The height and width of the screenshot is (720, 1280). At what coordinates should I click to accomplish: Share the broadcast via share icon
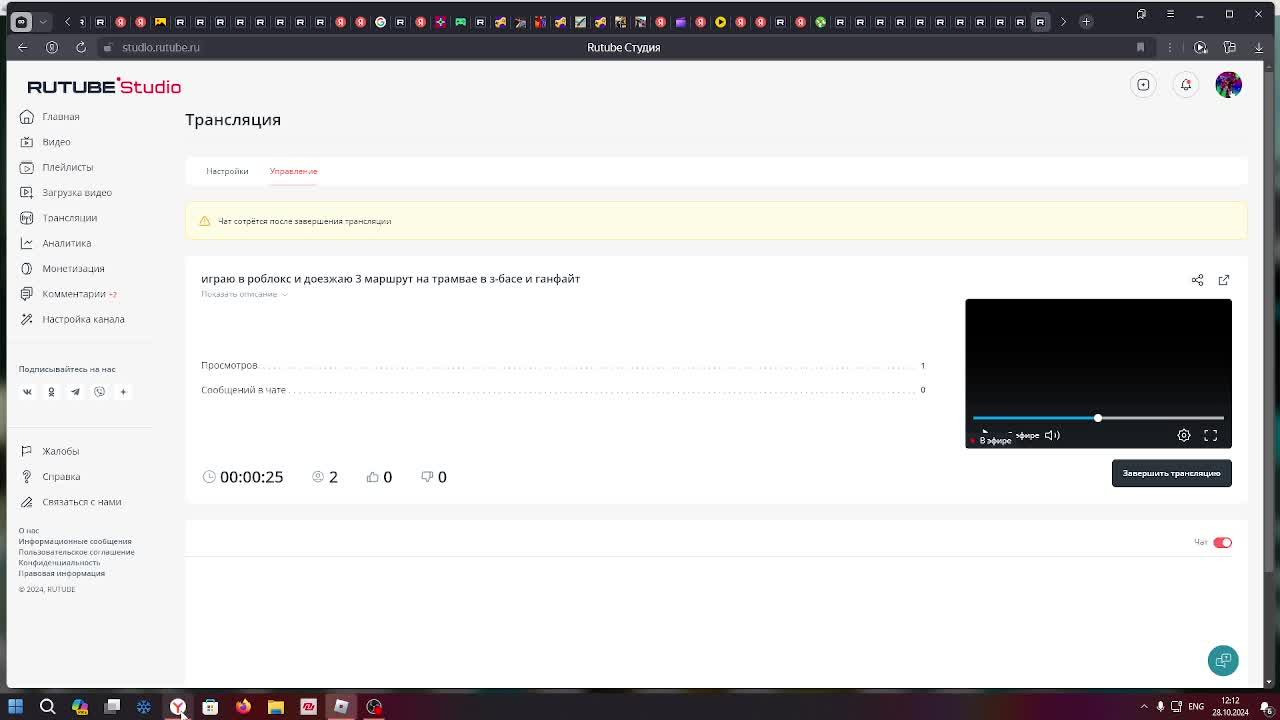1197,280
